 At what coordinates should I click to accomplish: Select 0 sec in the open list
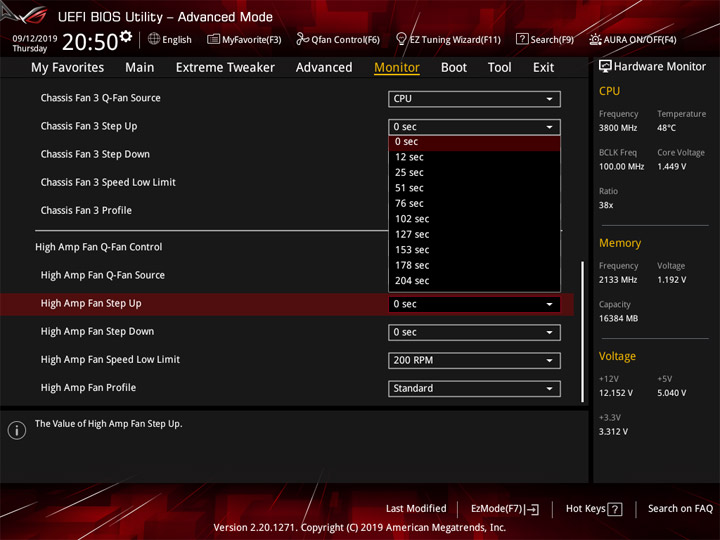(x=474, y=142)
